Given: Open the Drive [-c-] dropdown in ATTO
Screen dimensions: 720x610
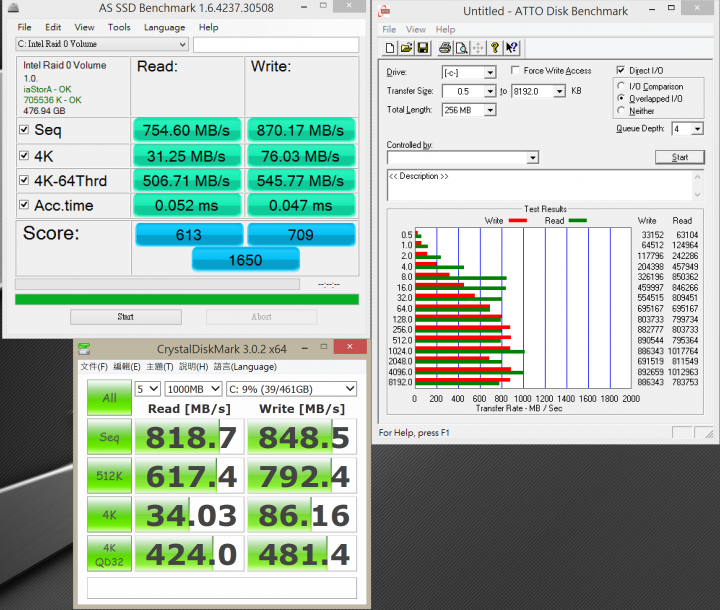Looking at the screenshot, I should click(490, 73).
